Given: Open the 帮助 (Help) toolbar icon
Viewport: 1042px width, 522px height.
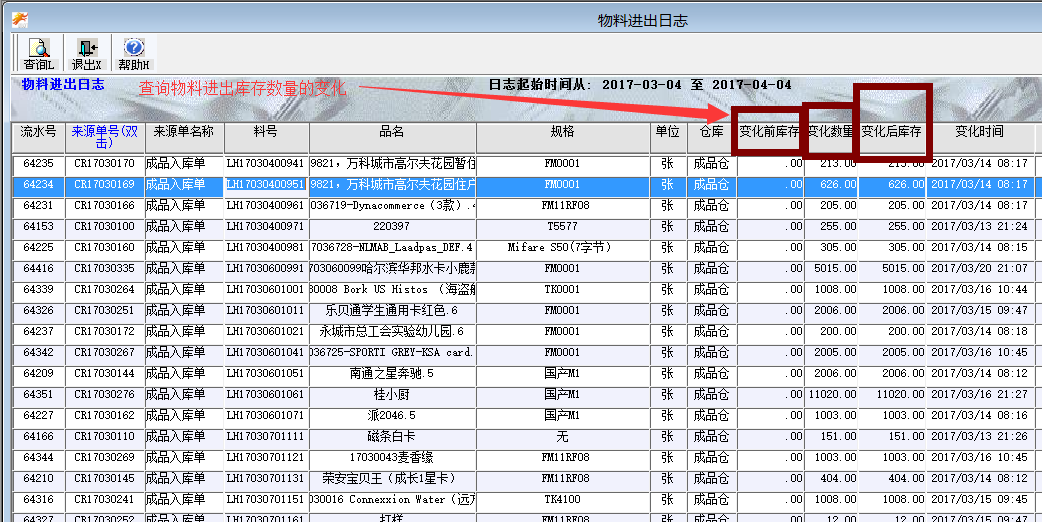Looking at the screenshot, I should click(133, 53).
